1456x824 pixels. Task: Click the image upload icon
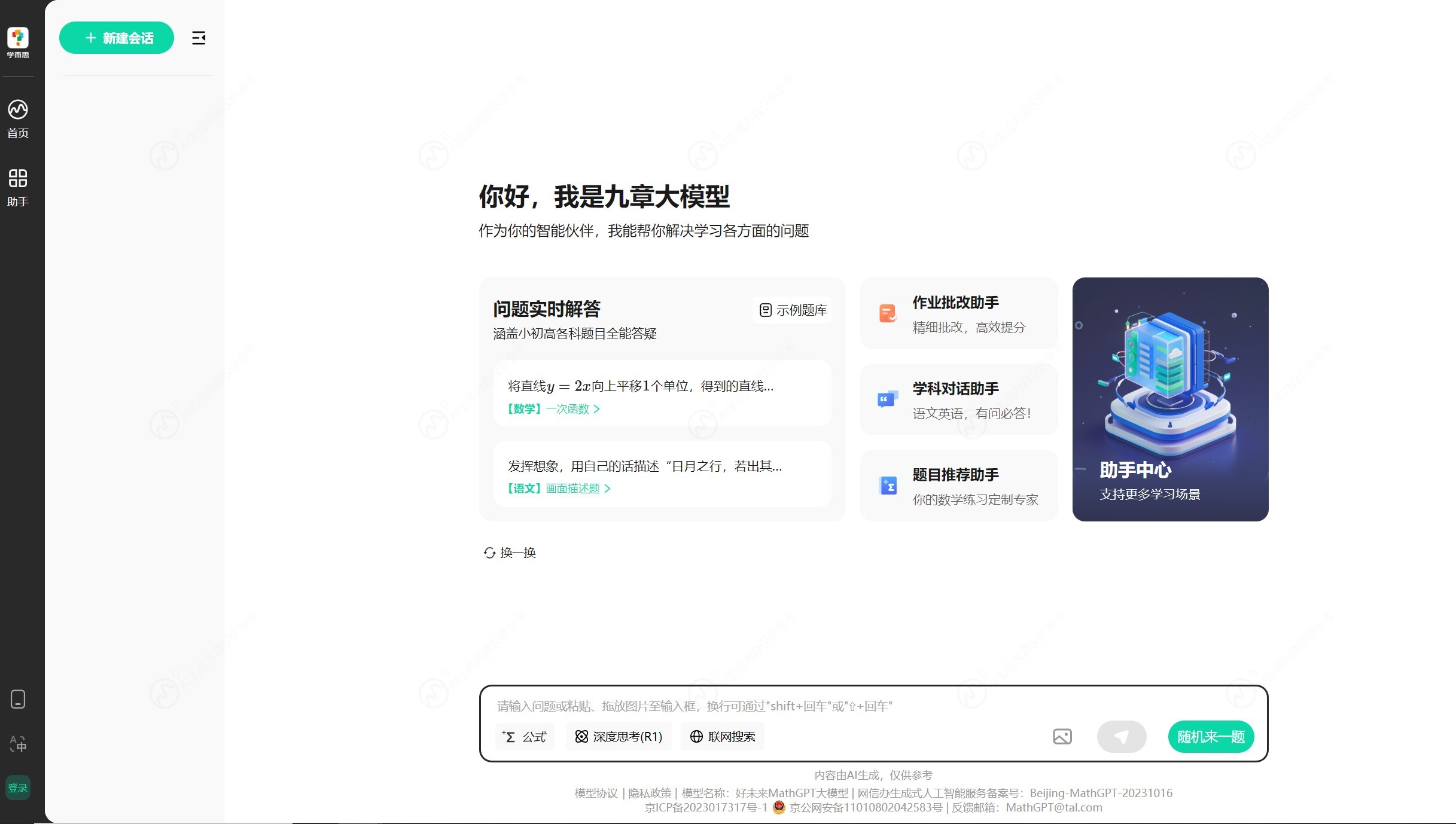coord(1062,736)
